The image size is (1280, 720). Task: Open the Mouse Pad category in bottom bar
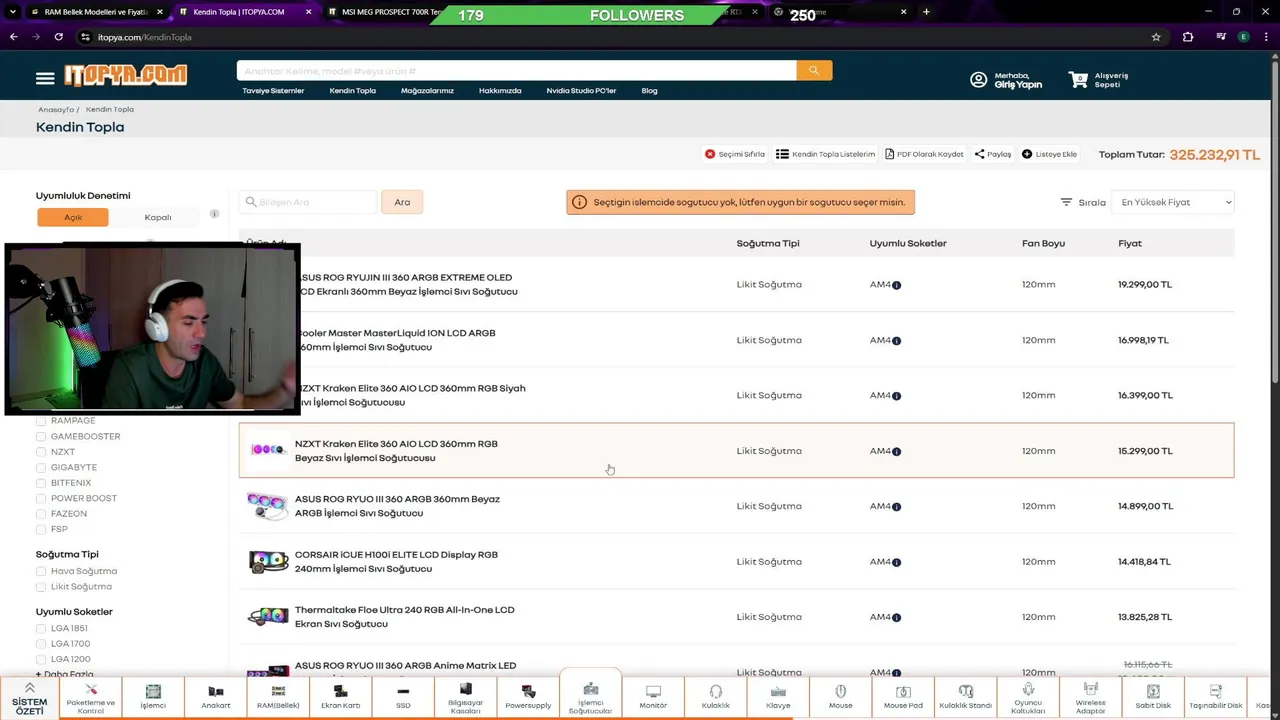(x=903, y=697)
